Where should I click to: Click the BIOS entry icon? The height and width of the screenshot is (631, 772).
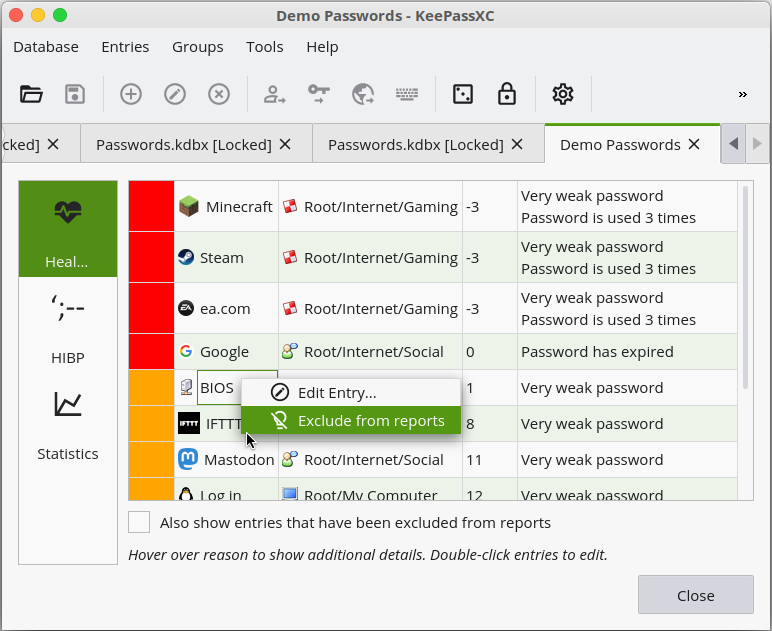pyautogui.click(x=186, y=387)
